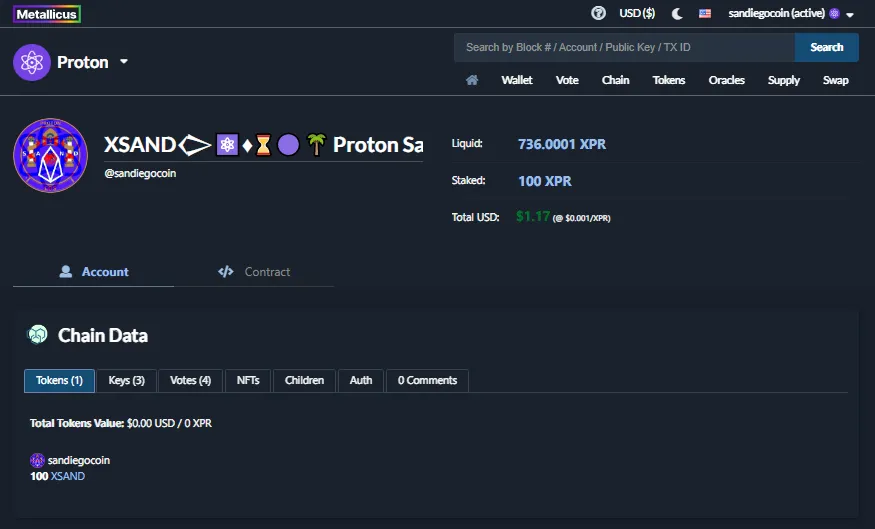Open the Swap menu
Image resolution: width=875 pixels, height=529 pixels.
tap(835, 80)
